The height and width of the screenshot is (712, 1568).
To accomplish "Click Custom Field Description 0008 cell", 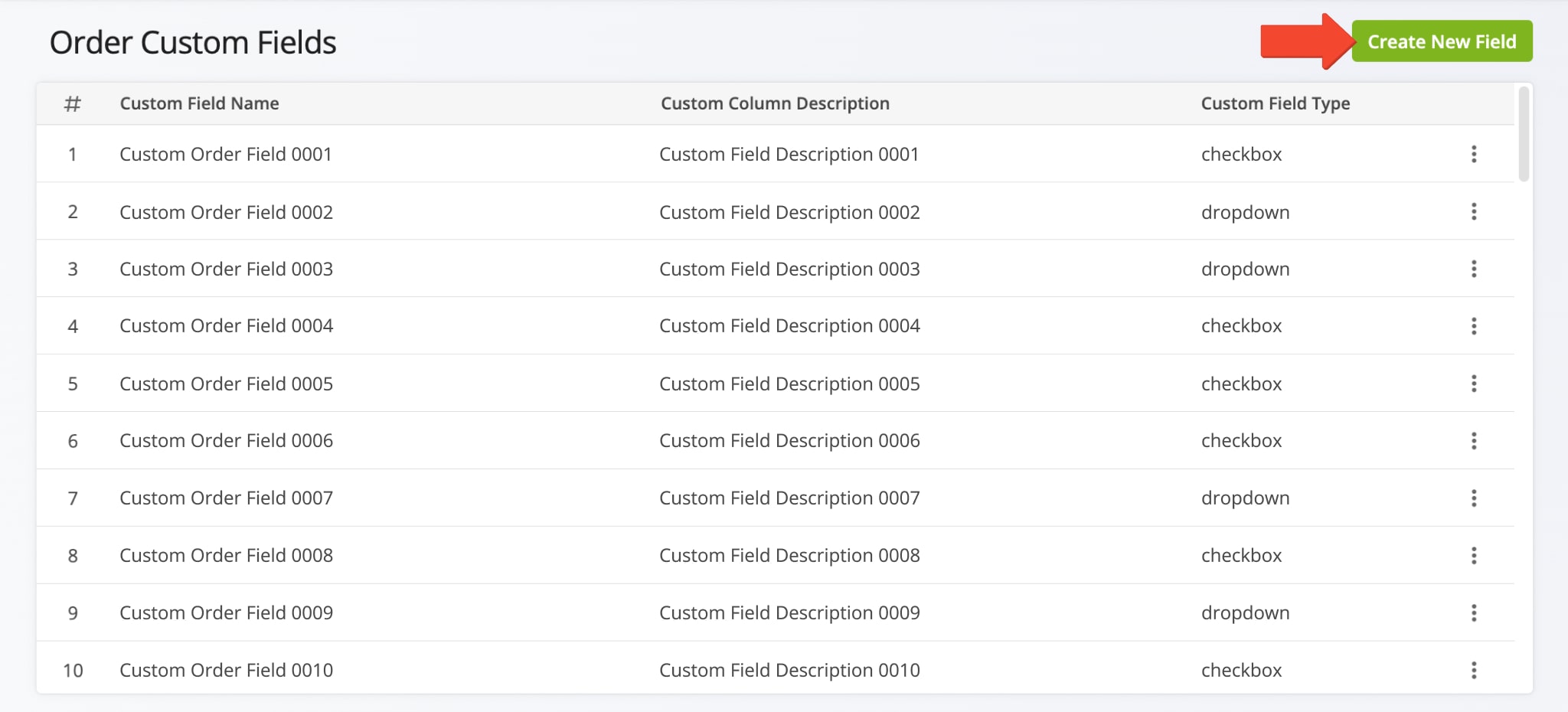I will (x=789, y=556).
